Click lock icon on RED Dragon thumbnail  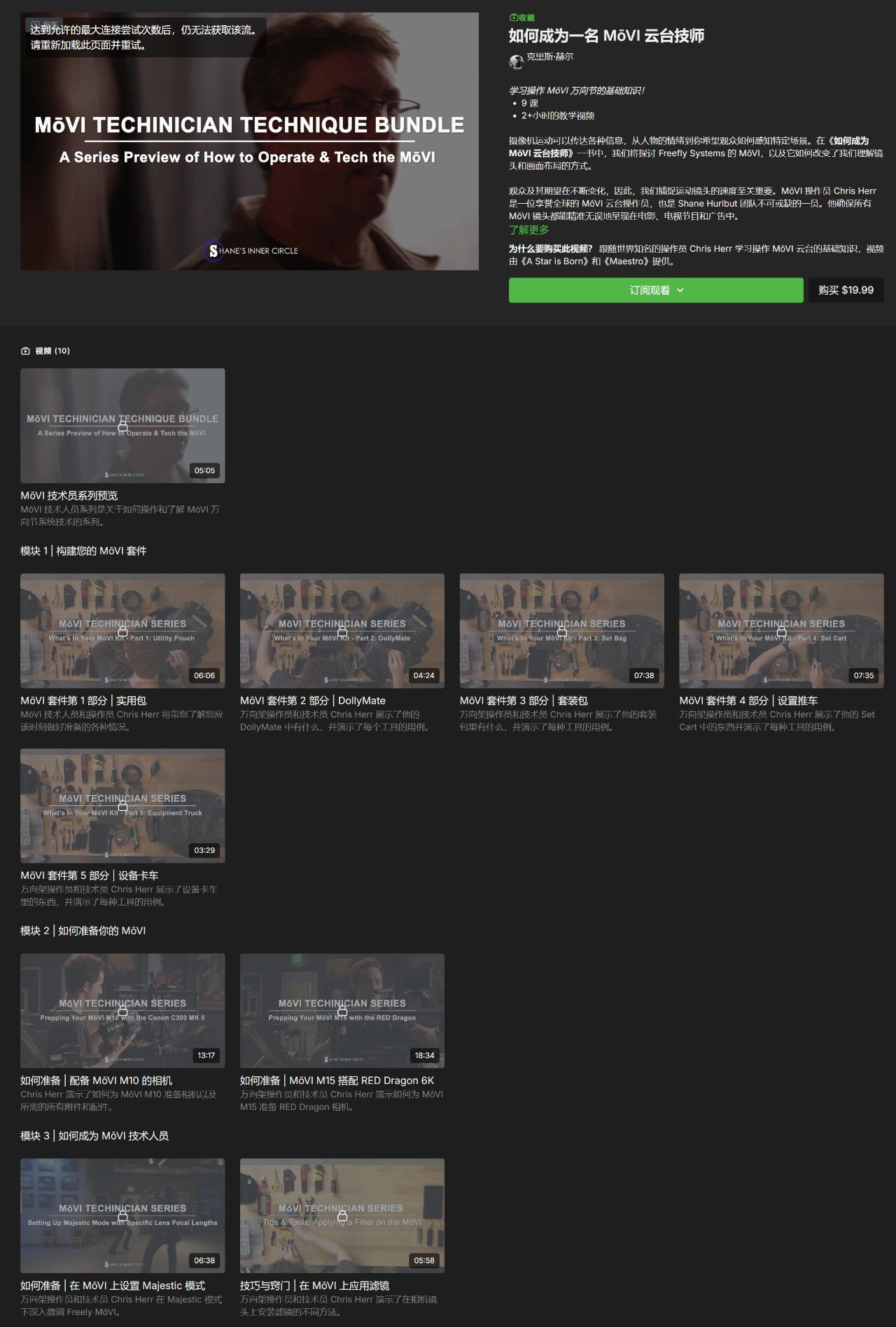342,1010
